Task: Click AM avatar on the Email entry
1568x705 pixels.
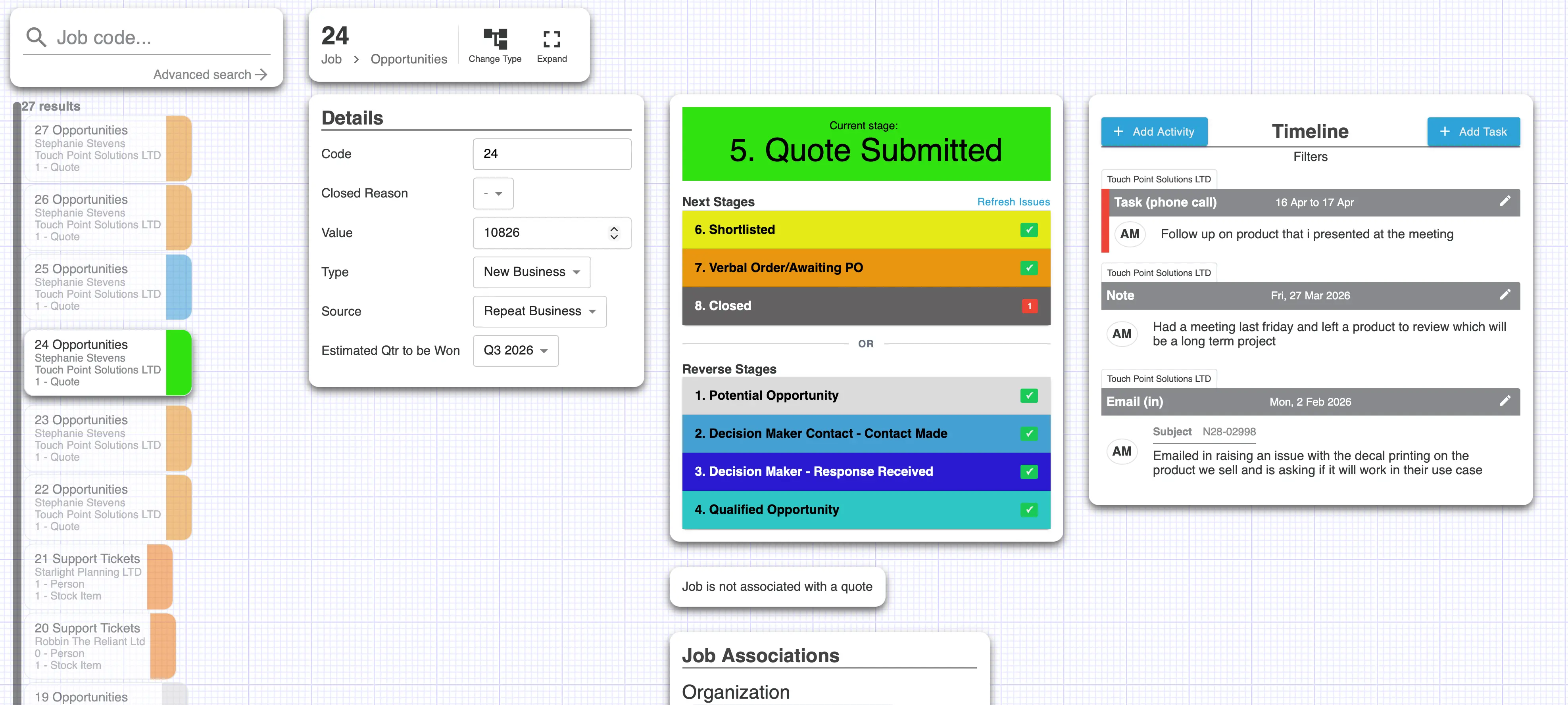Action: pyautogui.click(x=1121, y=451)
